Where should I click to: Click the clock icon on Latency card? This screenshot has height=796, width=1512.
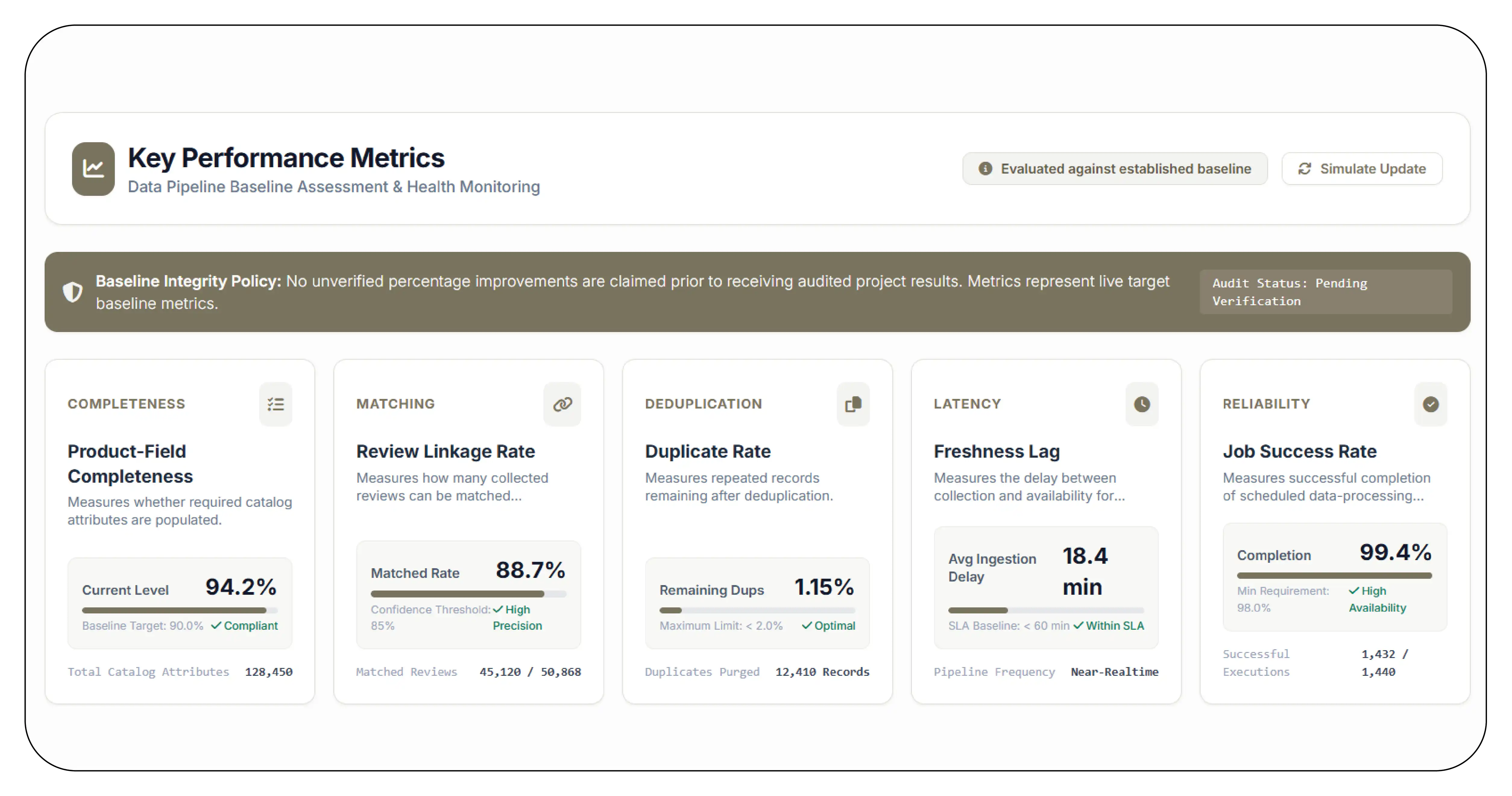[x=1142, y=404]
